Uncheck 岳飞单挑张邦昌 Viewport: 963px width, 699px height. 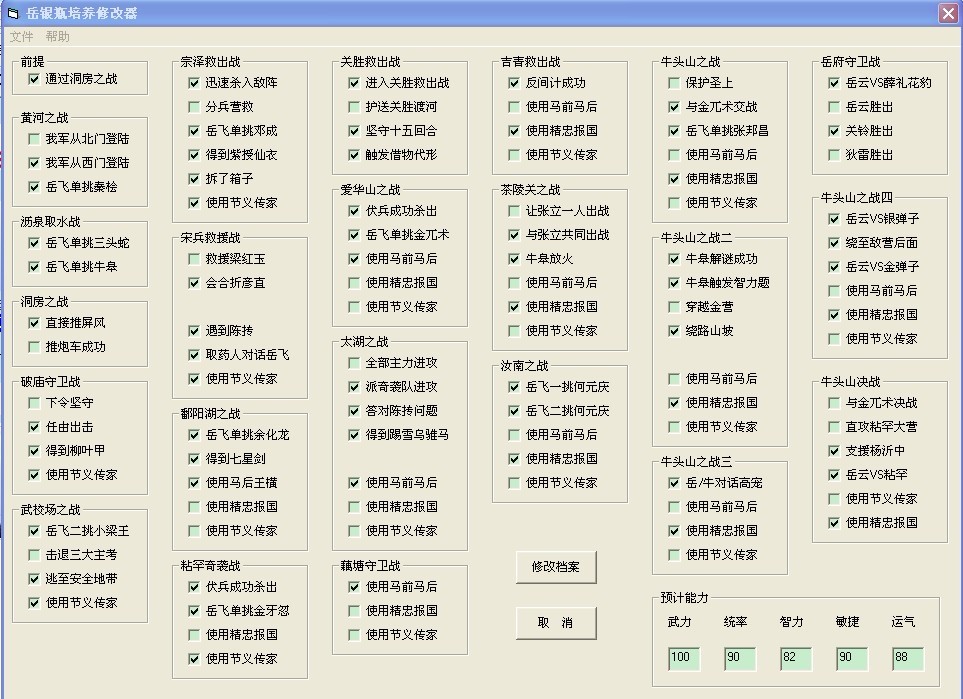(x=674, y=131)
